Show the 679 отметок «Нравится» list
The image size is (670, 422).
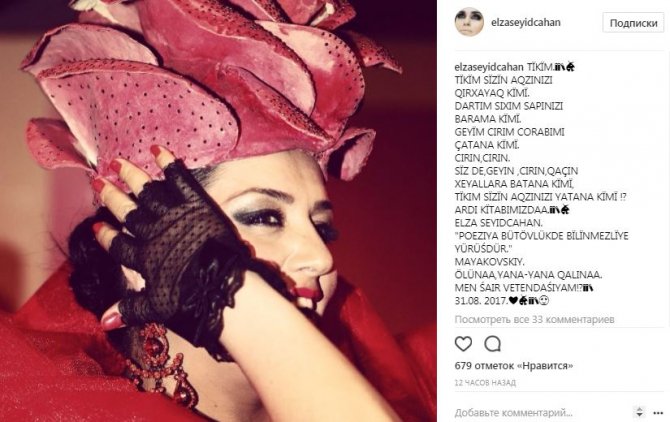[514, 366]
